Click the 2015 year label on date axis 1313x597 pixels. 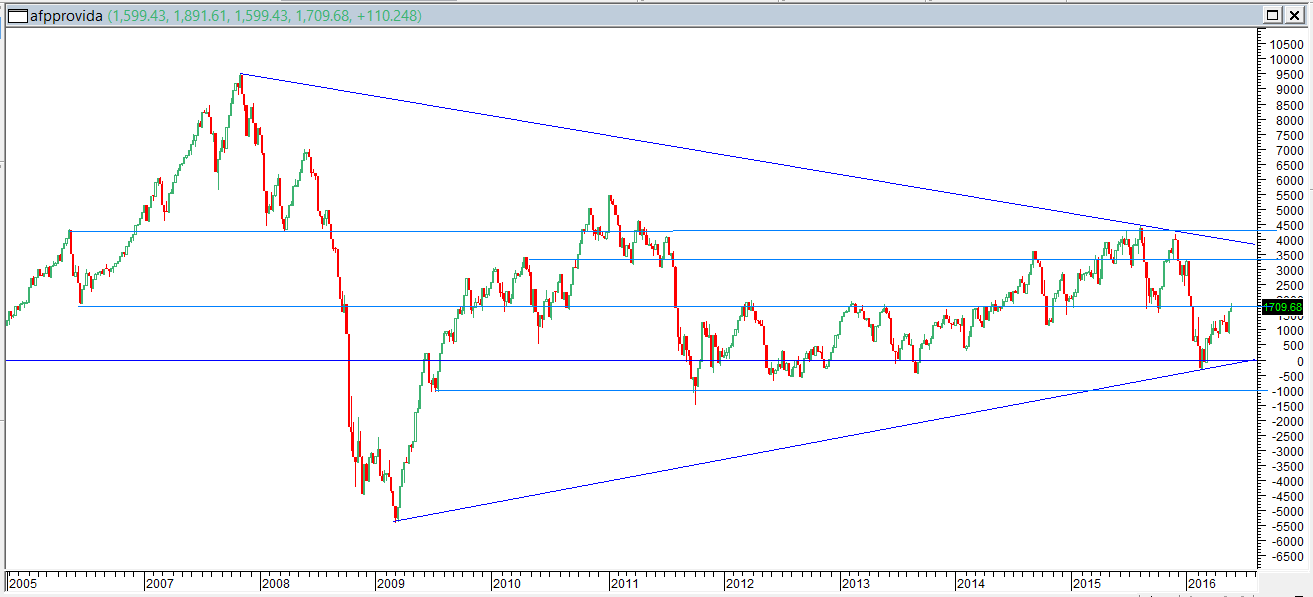[x=1088, y=582]
